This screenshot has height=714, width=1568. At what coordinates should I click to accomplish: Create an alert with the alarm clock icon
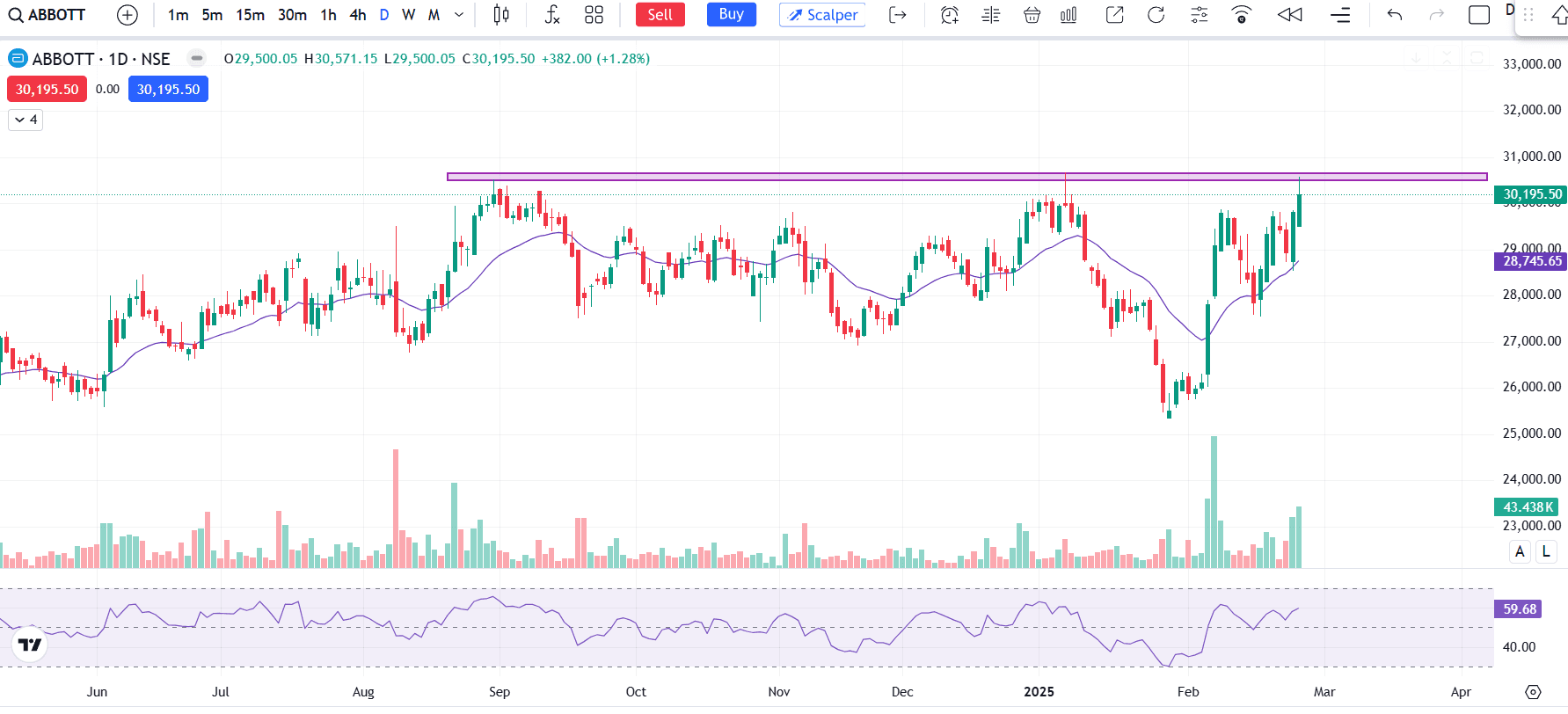tap(949, 15)
